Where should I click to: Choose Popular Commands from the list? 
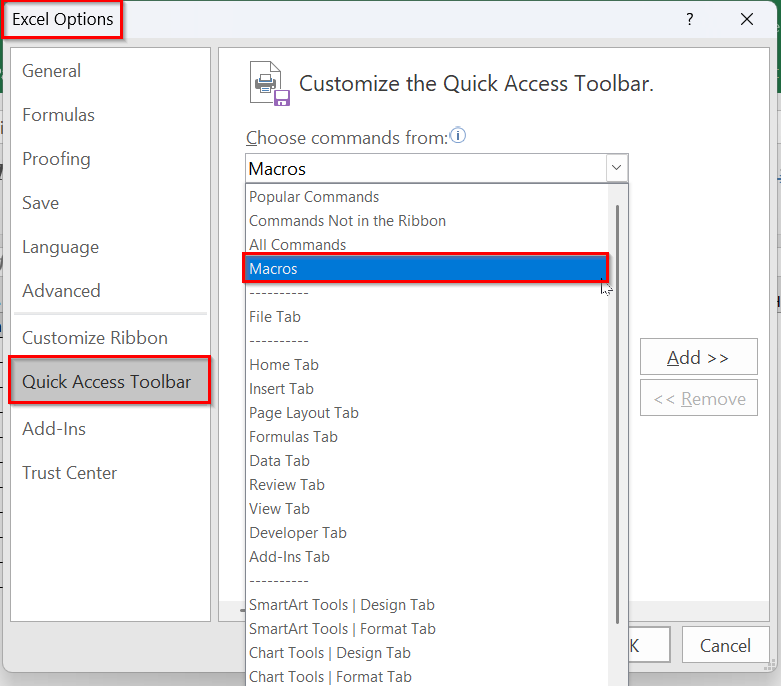[x=427, y=197]
